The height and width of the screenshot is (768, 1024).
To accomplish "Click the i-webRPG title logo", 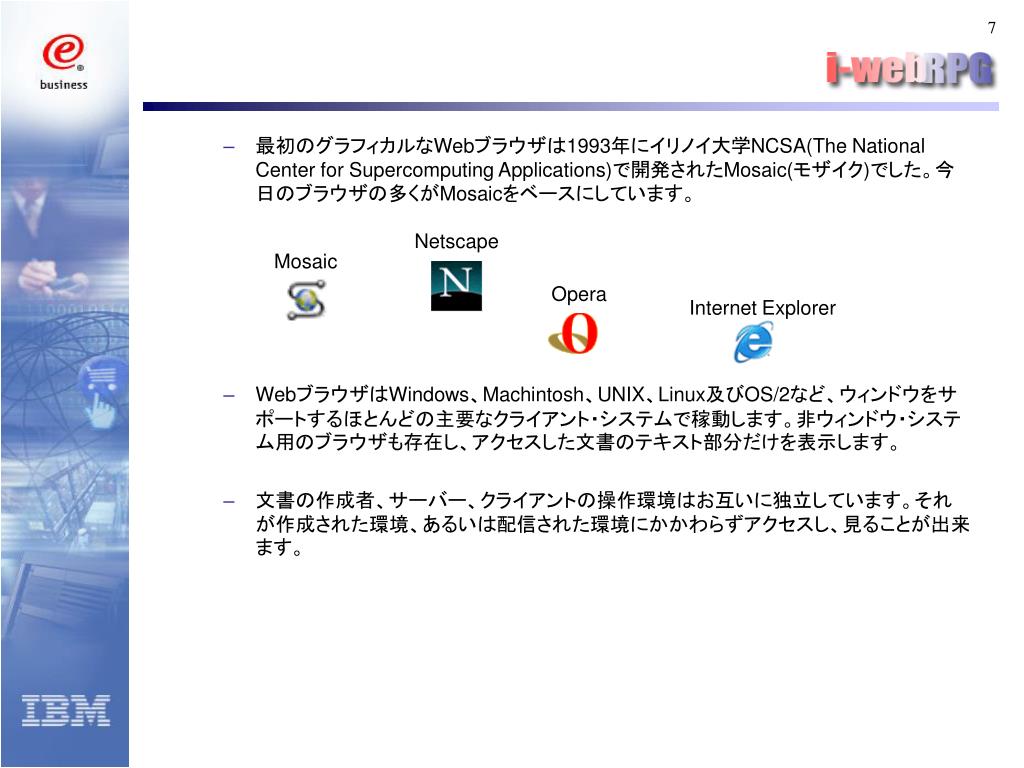I will (910, 69).
